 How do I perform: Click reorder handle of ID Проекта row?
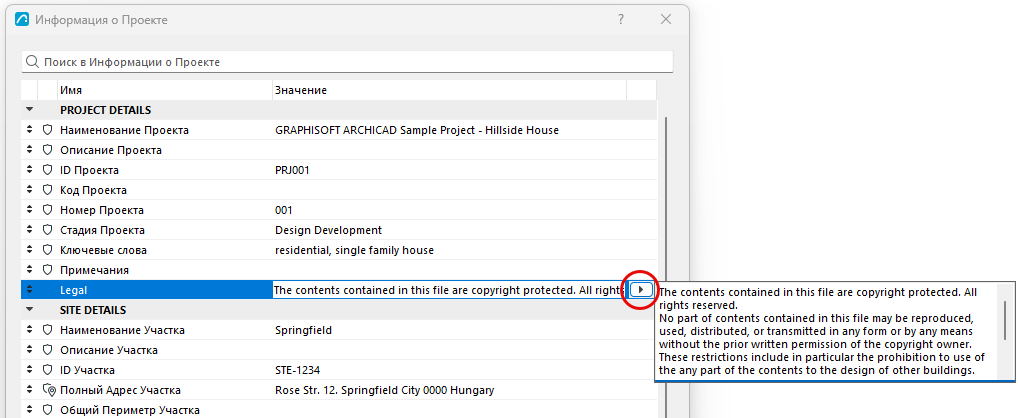[29, 170]
